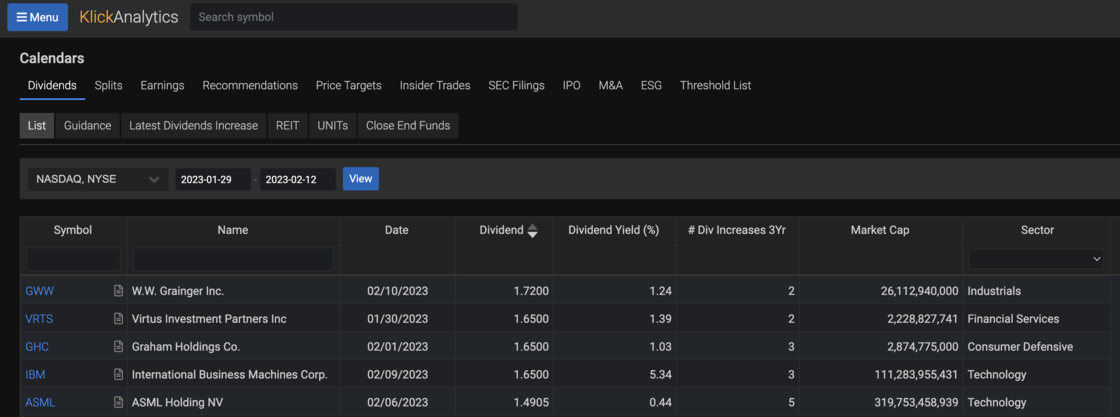Focus the Name column filter box
1120x417 pixels.
point(234,259)
